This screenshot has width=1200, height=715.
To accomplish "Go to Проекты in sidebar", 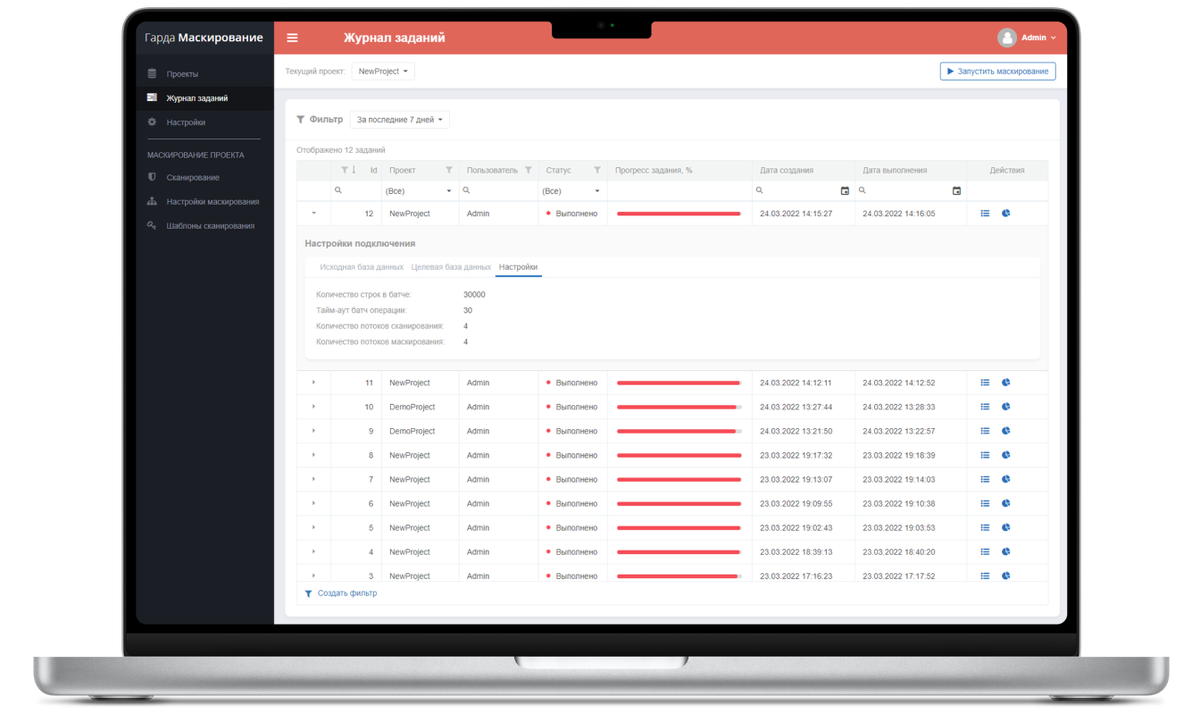I will tap(182, 74).
